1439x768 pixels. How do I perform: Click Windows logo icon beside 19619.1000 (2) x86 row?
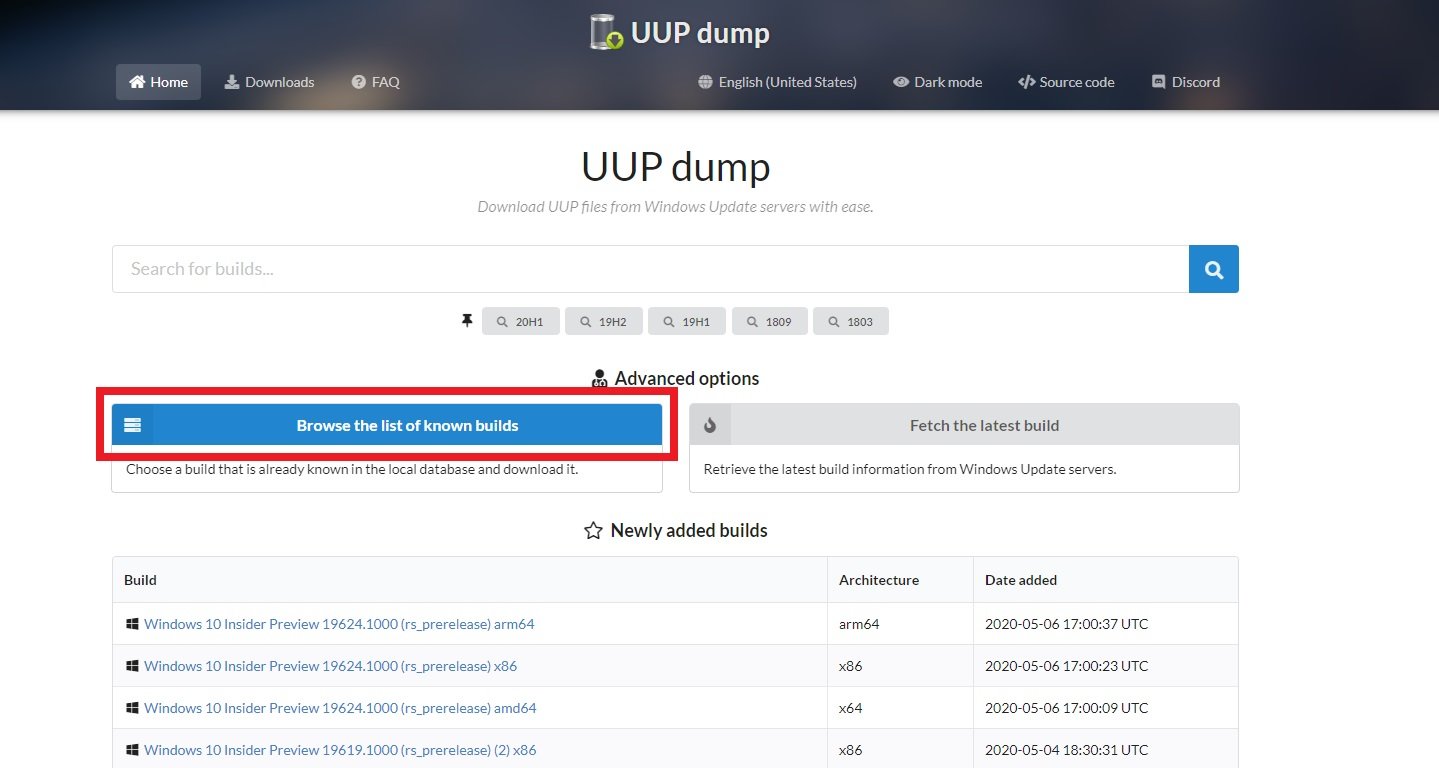coord(132,750)
